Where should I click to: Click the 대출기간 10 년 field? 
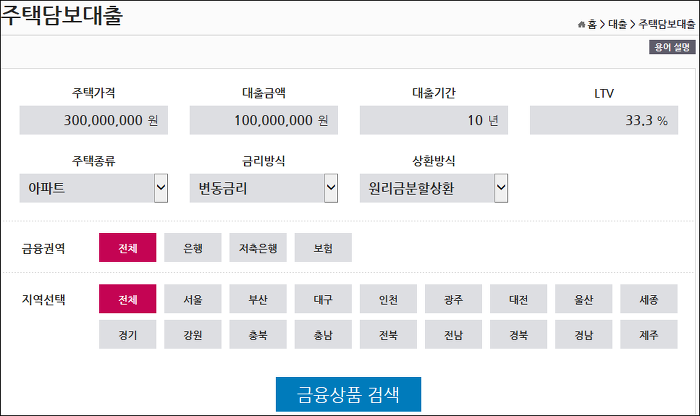[x=433, y=120]
